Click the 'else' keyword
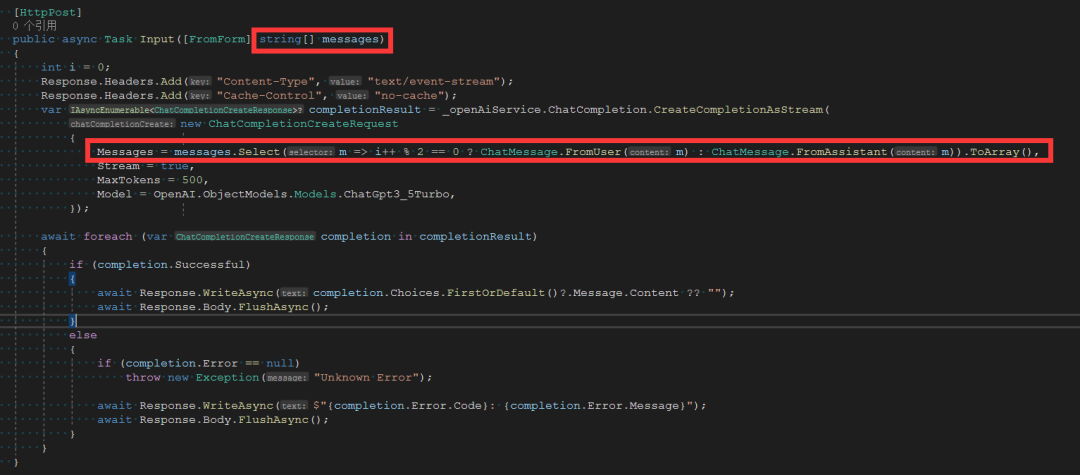 [x=83, y=335]
